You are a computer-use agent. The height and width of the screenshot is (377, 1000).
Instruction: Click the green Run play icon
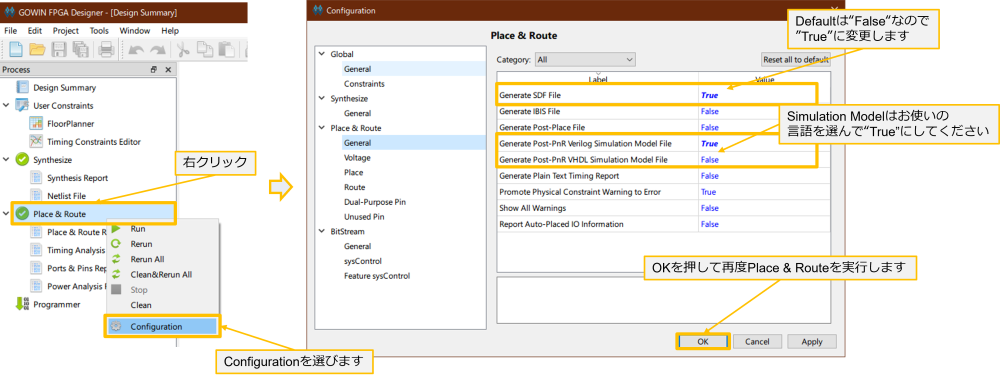[115, 228]
